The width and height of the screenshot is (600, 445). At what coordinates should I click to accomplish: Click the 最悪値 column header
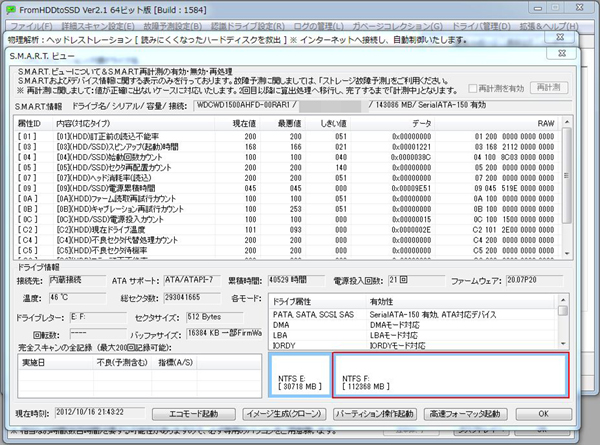[x=282, y=124]
